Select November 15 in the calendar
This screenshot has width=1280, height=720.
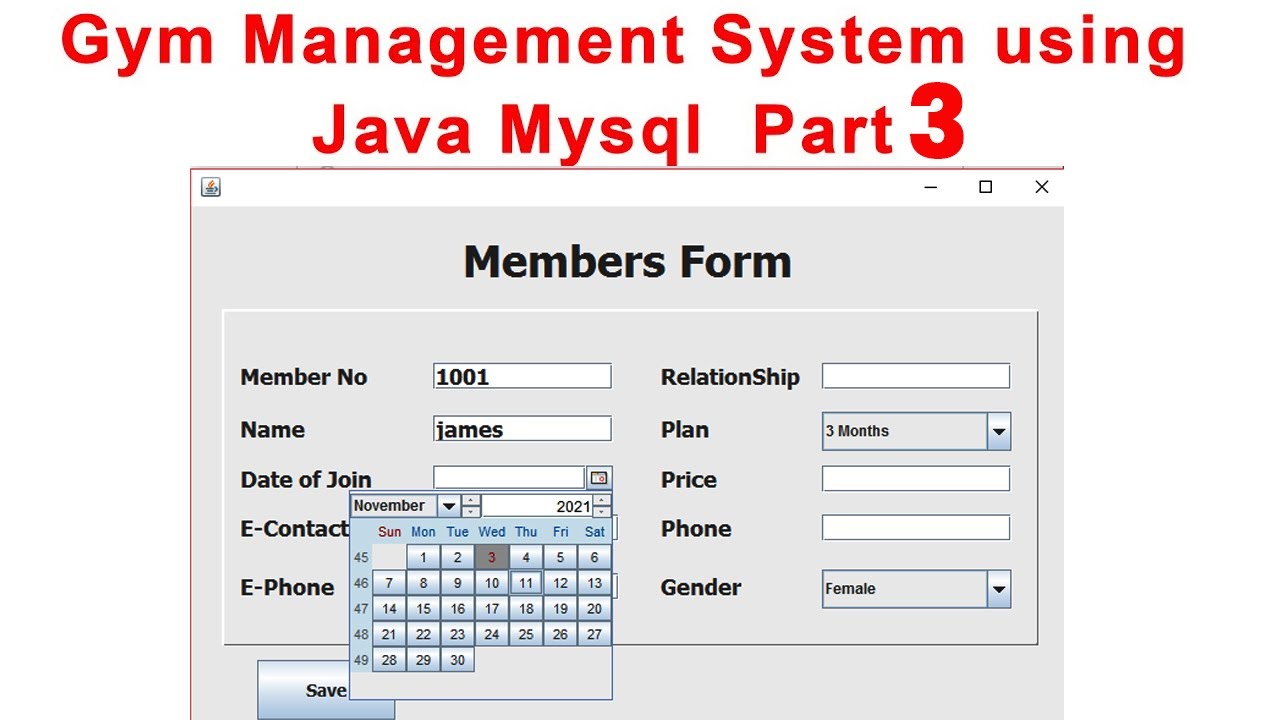[x=424, y=609]
